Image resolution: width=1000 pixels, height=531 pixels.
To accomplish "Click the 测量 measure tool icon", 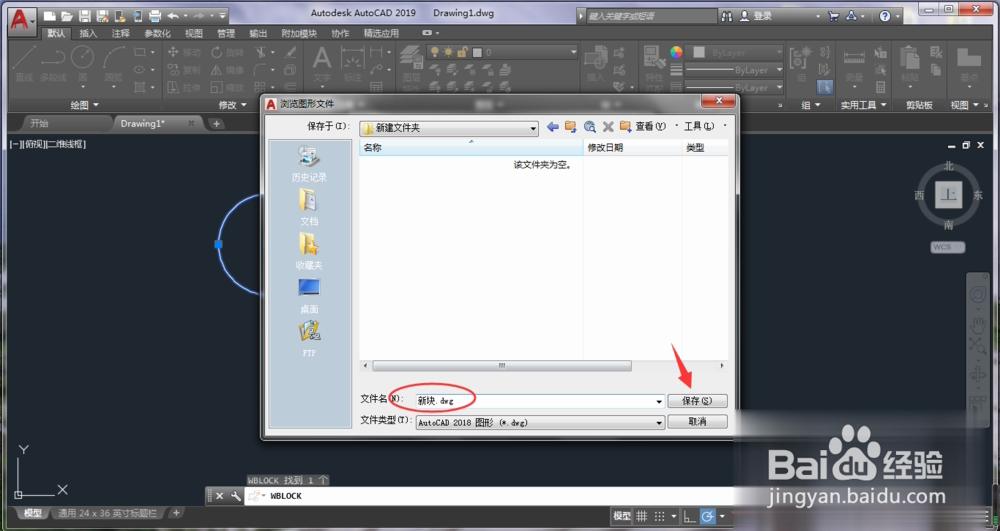I will point(854,65).
